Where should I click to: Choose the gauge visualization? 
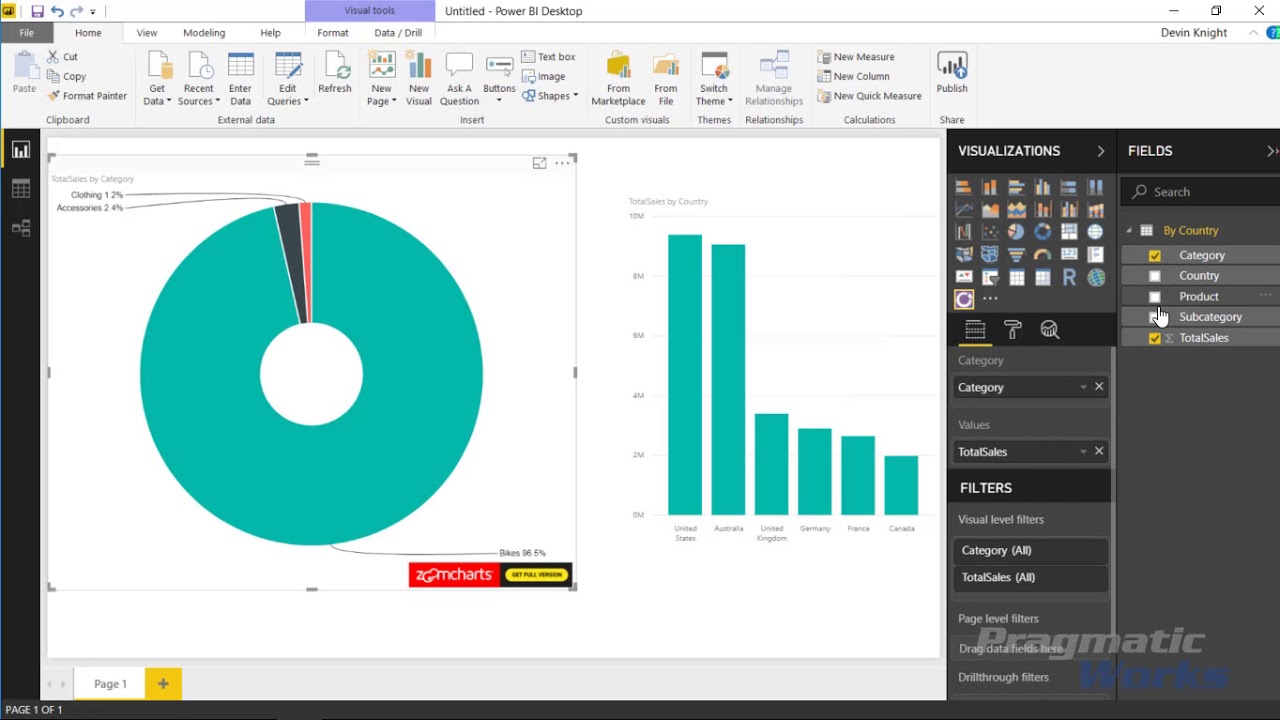pos(1042,254)
